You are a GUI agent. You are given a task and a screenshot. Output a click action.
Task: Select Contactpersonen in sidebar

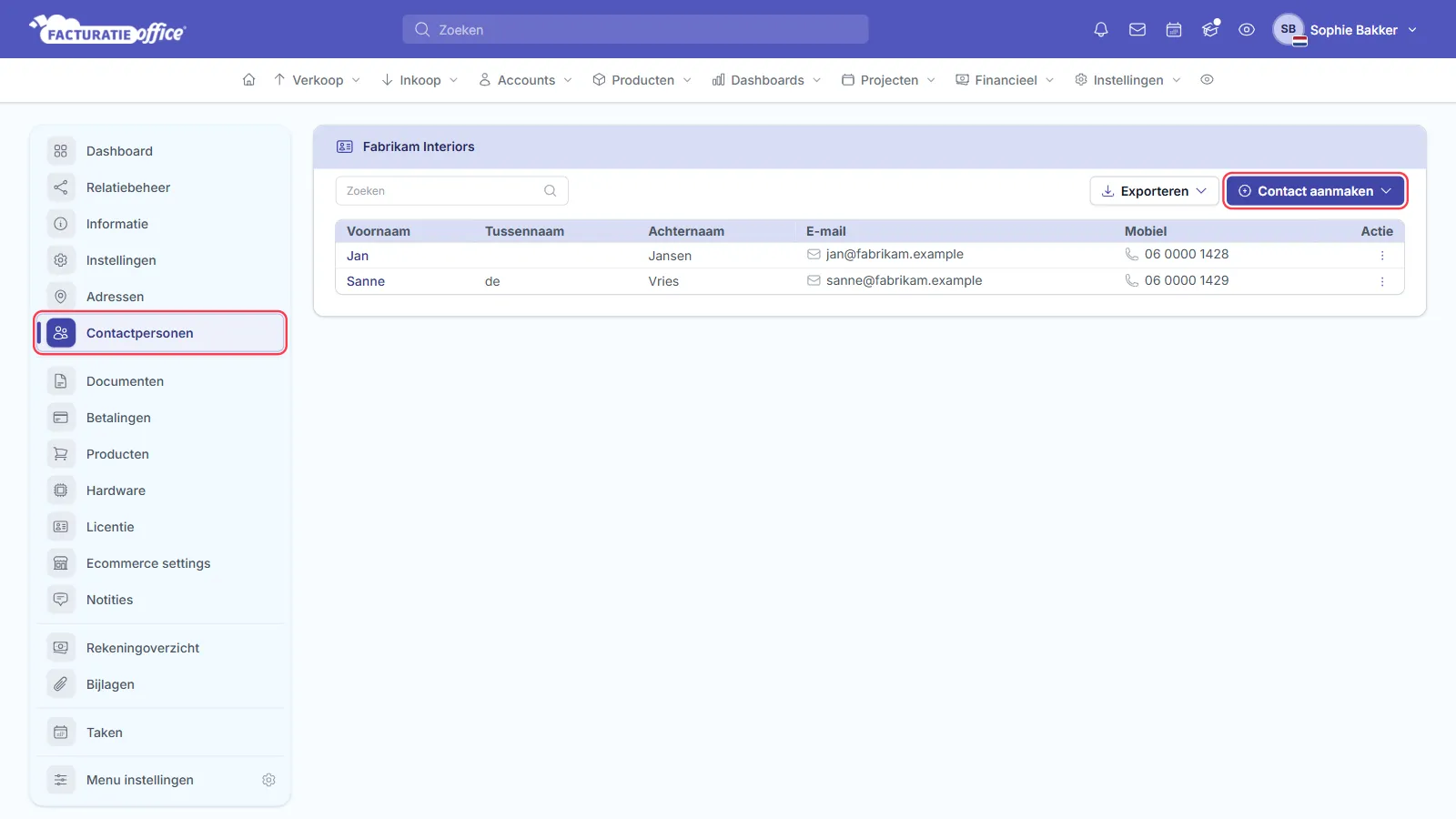click(x=161, y=333)
